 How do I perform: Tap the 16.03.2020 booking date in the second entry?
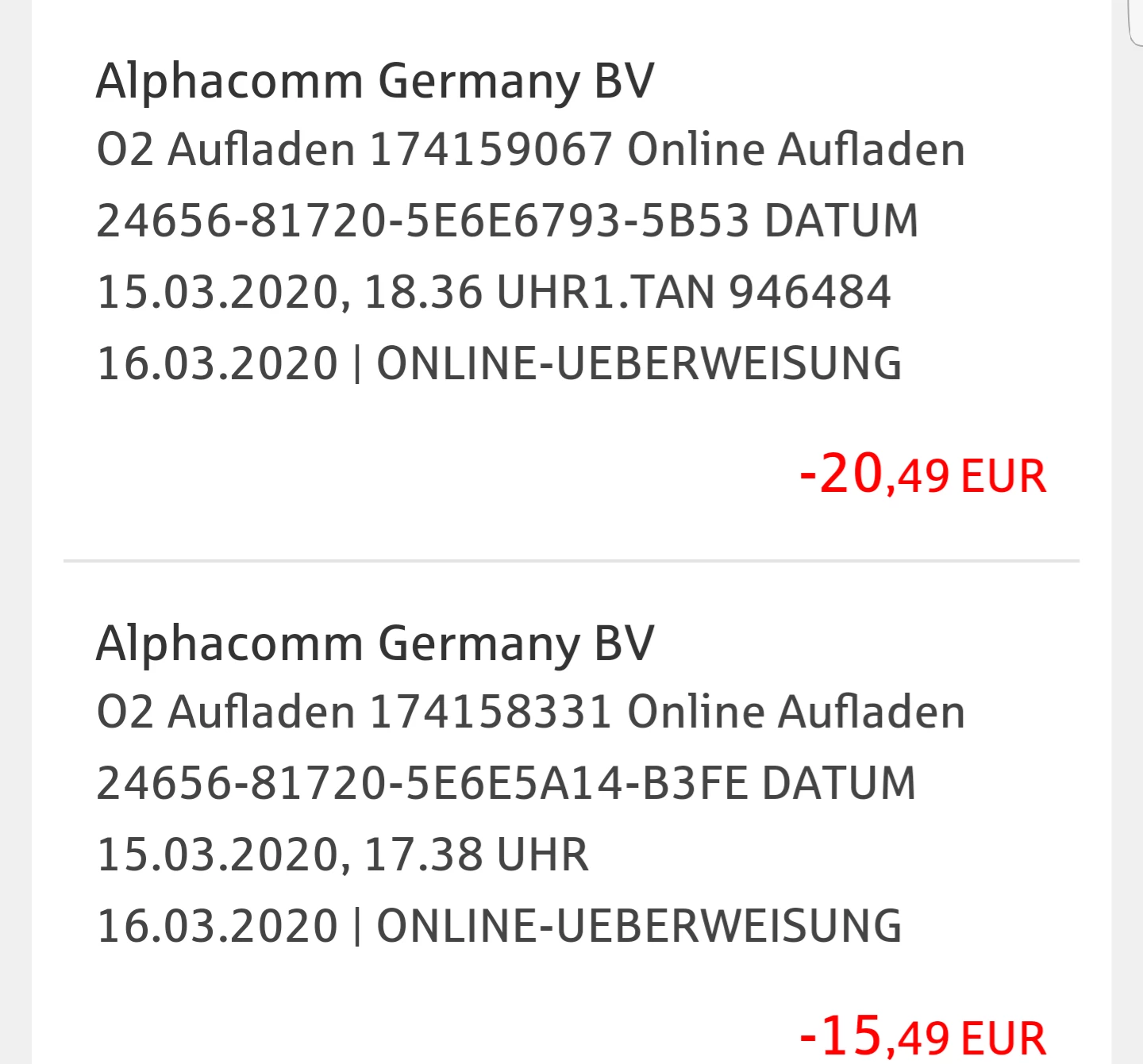217,926
